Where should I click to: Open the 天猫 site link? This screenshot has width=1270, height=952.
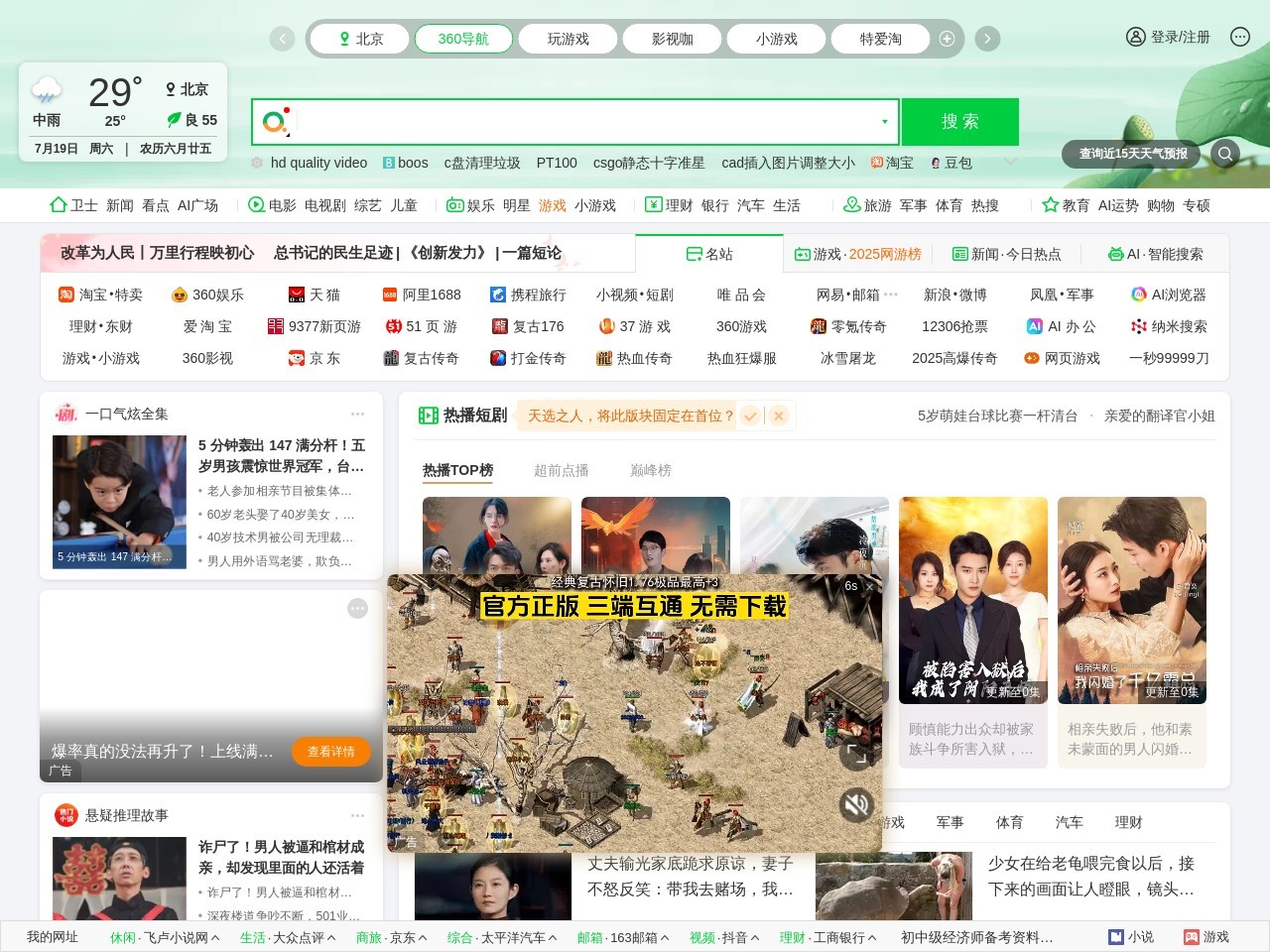315,295
